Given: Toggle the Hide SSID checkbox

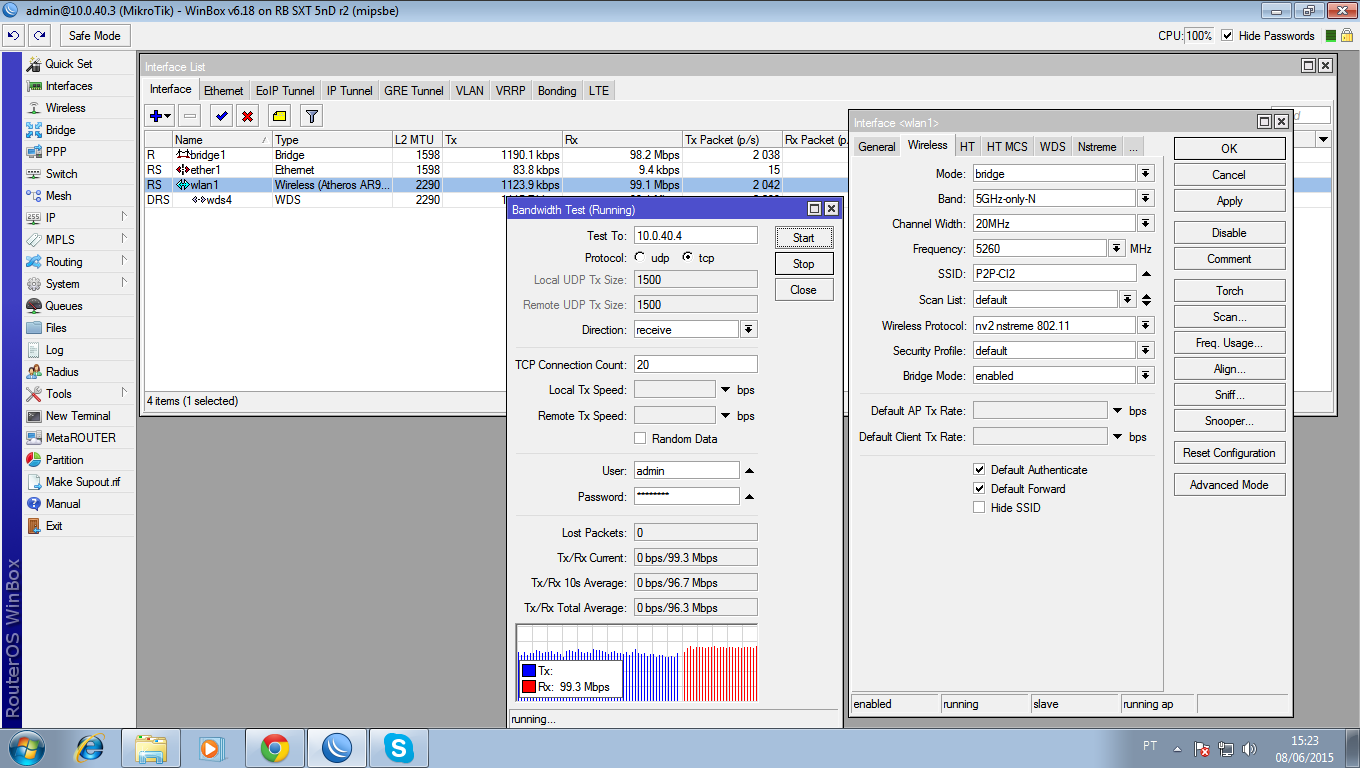Looking at the screenshot, I should [x=979, y=508].
